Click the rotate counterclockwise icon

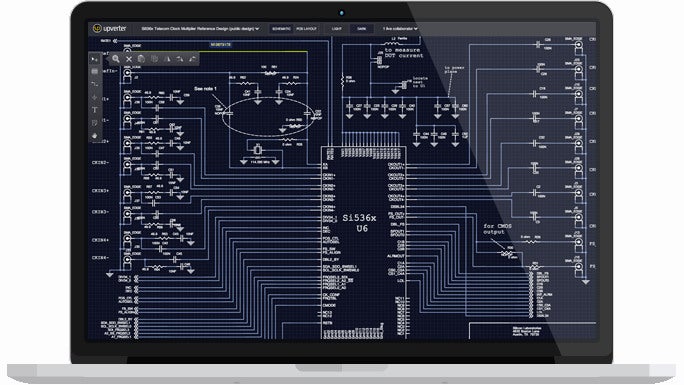(193, 58)
